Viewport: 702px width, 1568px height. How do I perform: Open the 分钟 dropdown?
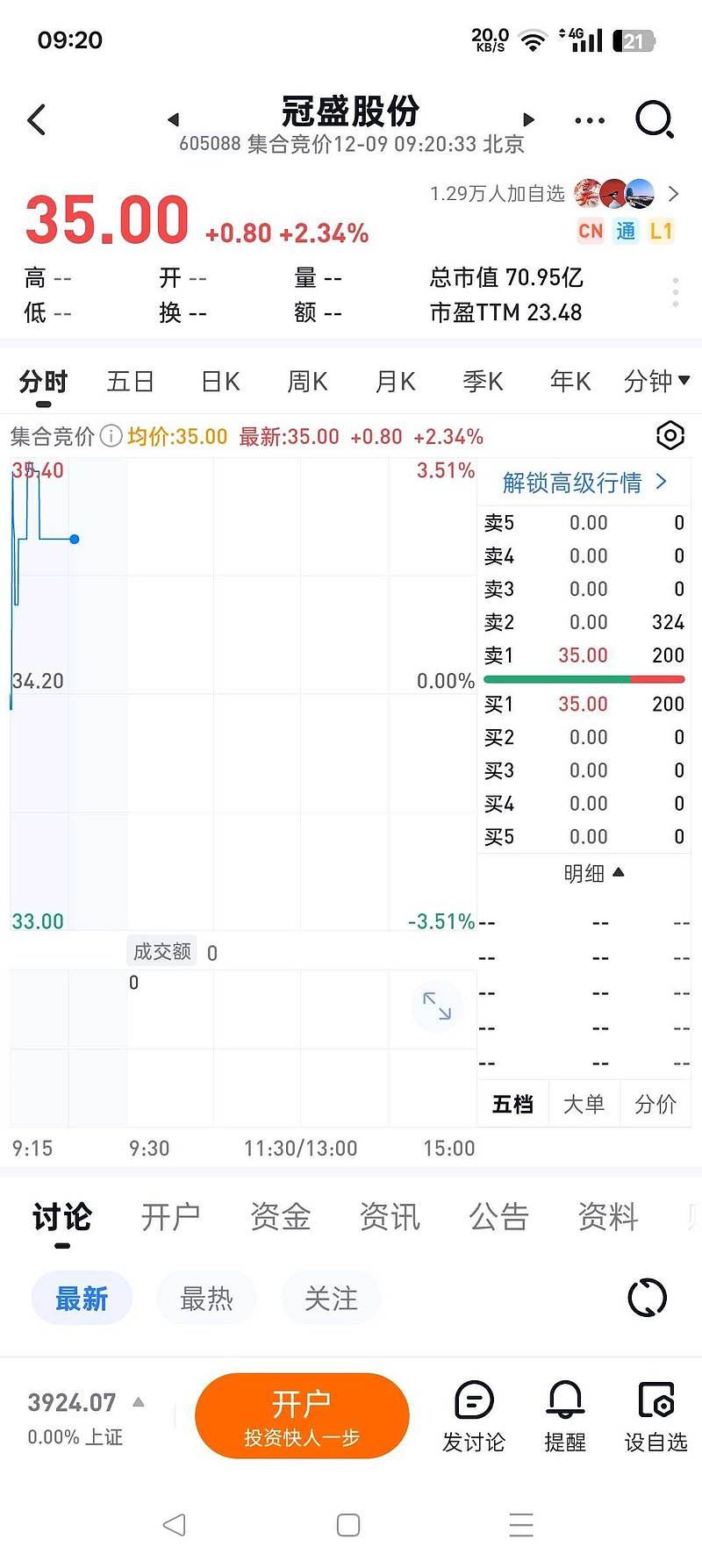pos(655,381)
